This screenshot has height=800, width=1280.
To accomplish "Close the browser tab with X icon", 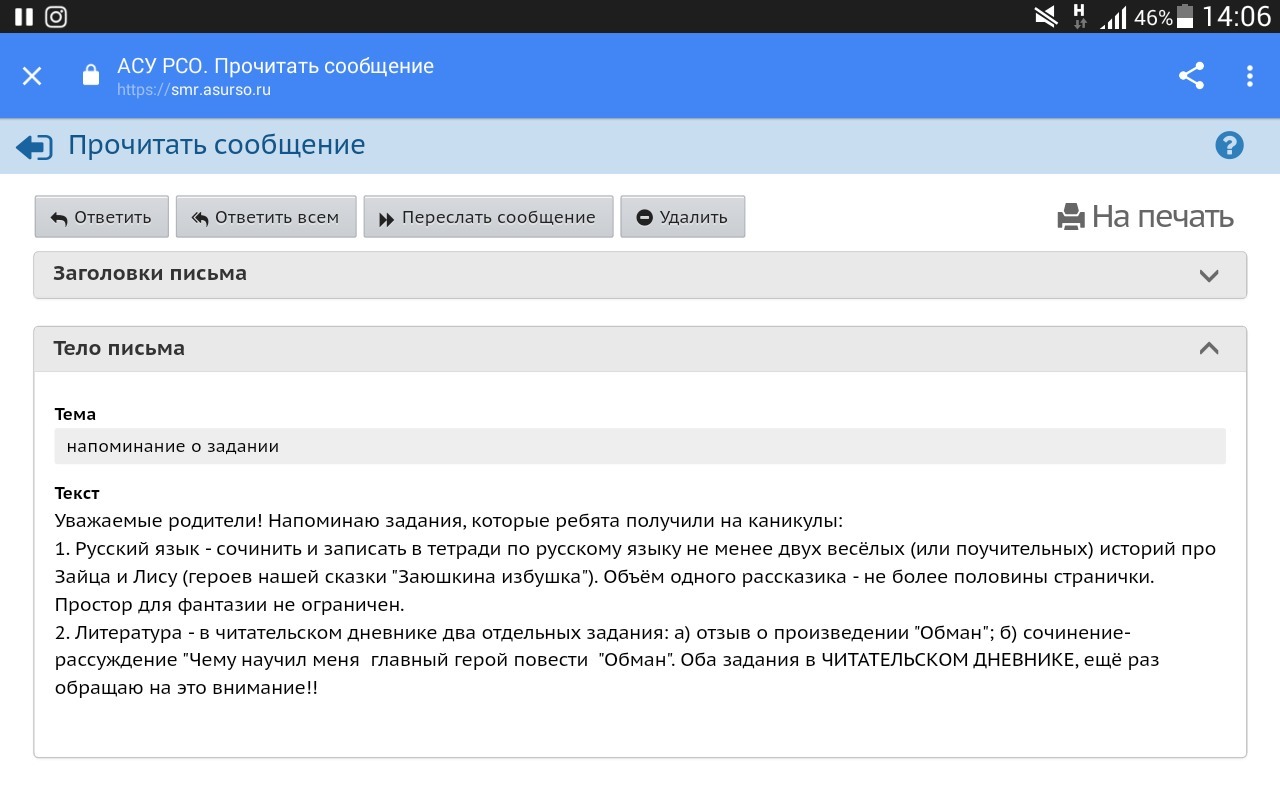I will (x=32, y=76).
